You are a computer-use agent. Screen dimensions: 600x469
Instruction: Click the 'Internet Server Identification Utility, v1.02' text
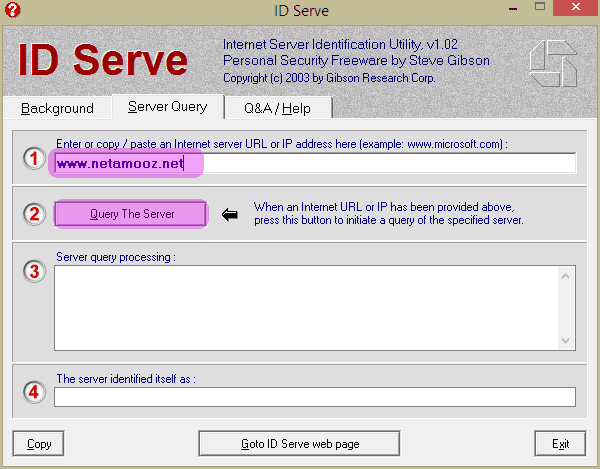coord(340,45)
